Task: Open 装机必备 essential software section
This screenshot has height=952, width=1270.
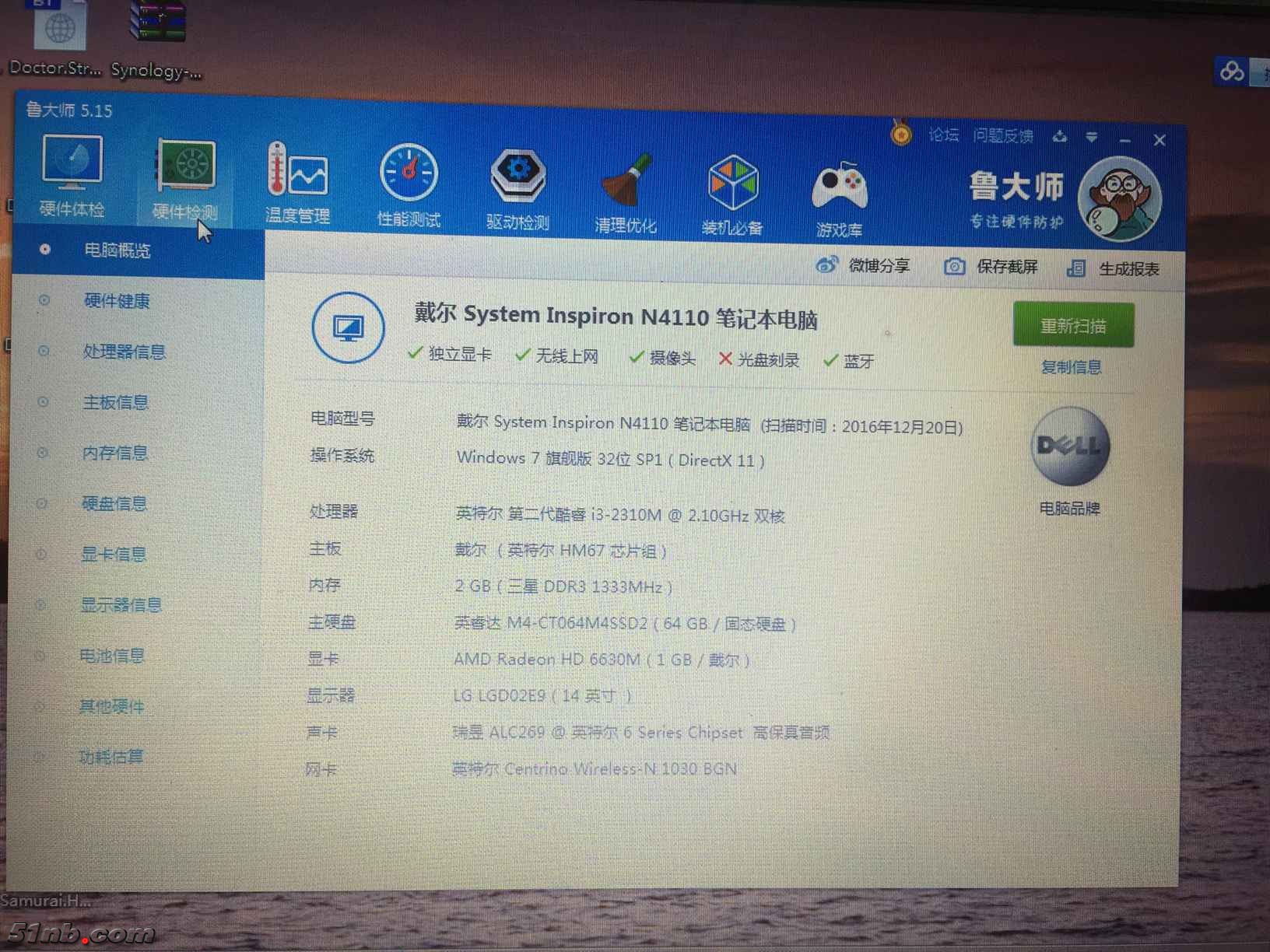Action: pyautogui.click(x=732, y=197)
